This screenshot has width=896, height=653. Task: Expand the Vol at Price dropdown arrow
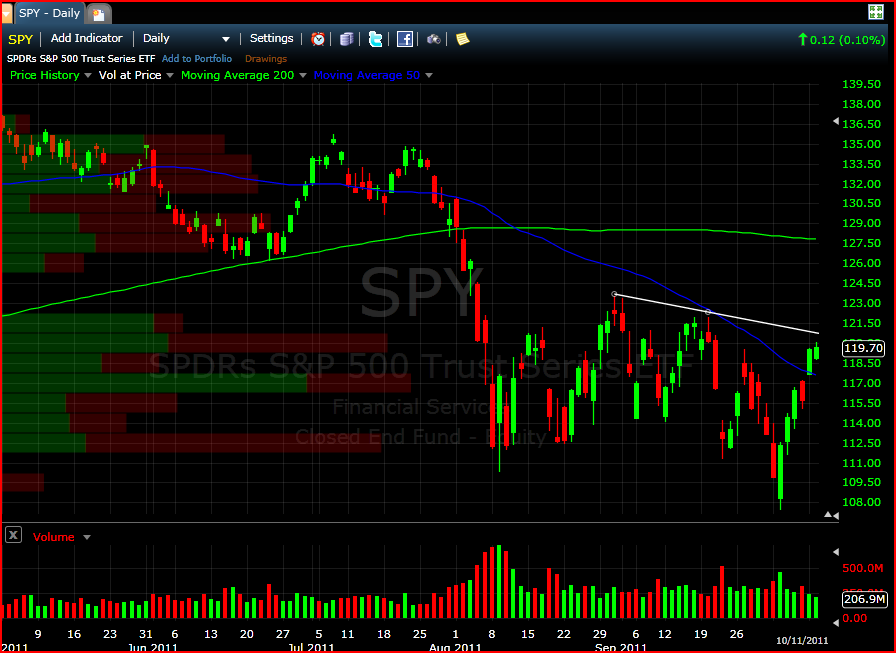point(170,75)
